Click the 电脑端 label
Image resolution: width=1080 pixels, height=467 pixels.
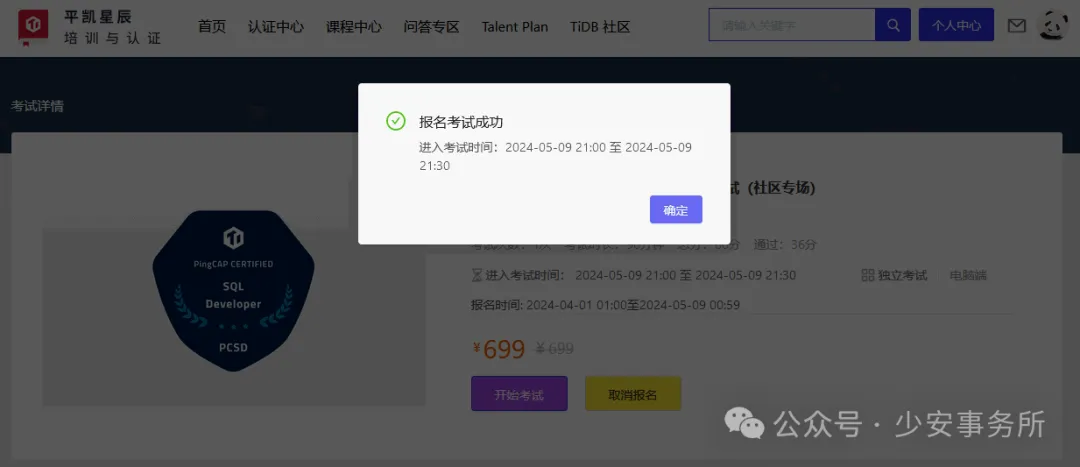coord(968,276)
